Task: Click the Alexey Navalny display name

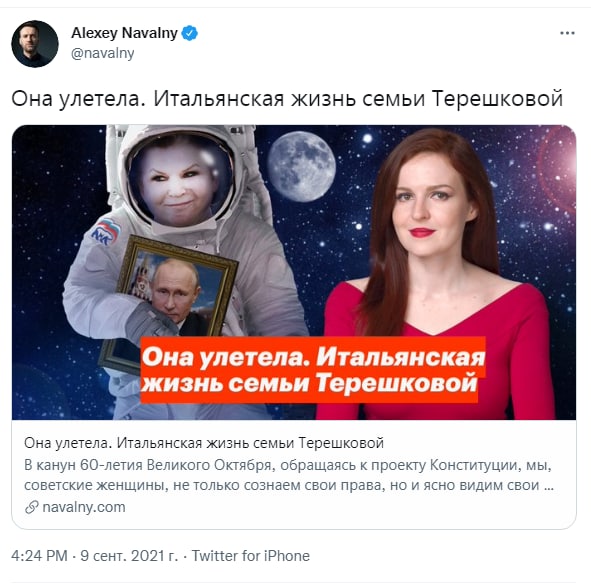Action: (x=124, y=33)
